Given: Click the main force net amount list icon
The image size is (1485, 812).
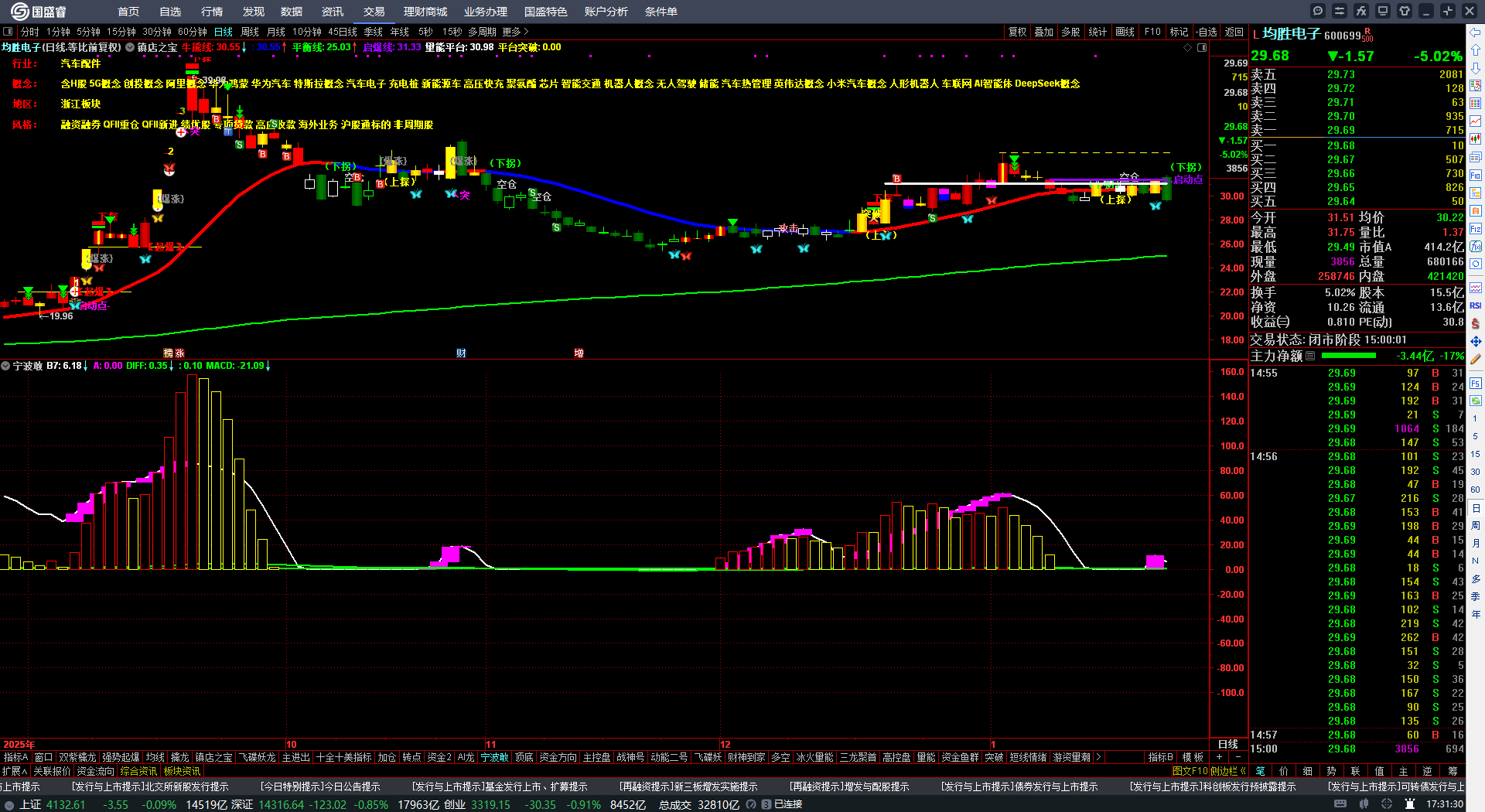Looking at the screenshot, I should pos(1310,357).
